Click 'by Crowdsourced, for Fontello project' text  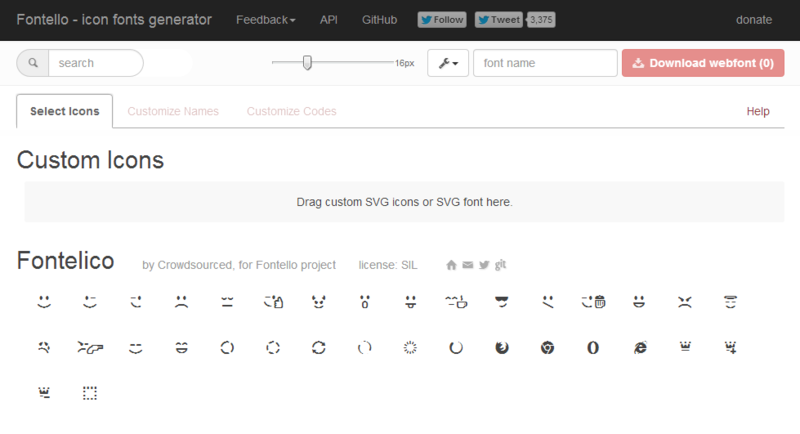point(239,265)
